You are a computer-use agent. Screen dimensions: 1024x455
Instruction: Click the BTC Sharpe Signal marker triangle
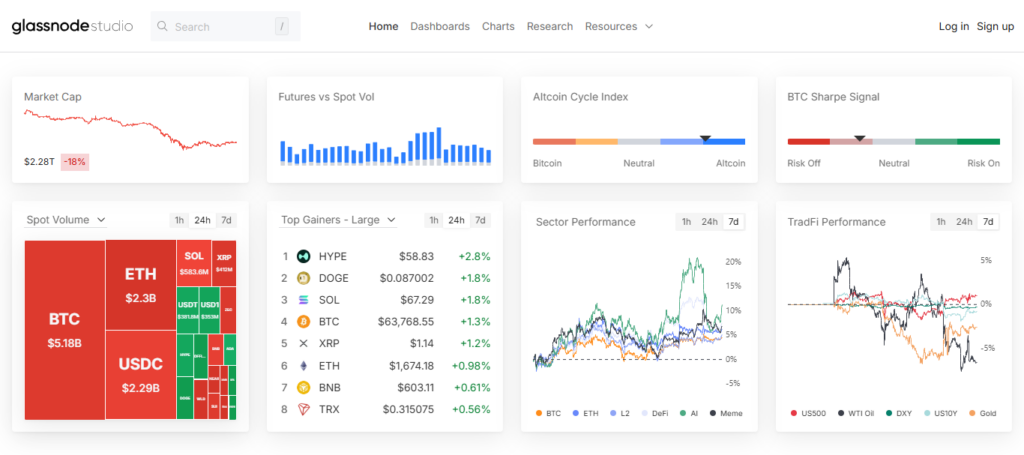click(860, 138)
